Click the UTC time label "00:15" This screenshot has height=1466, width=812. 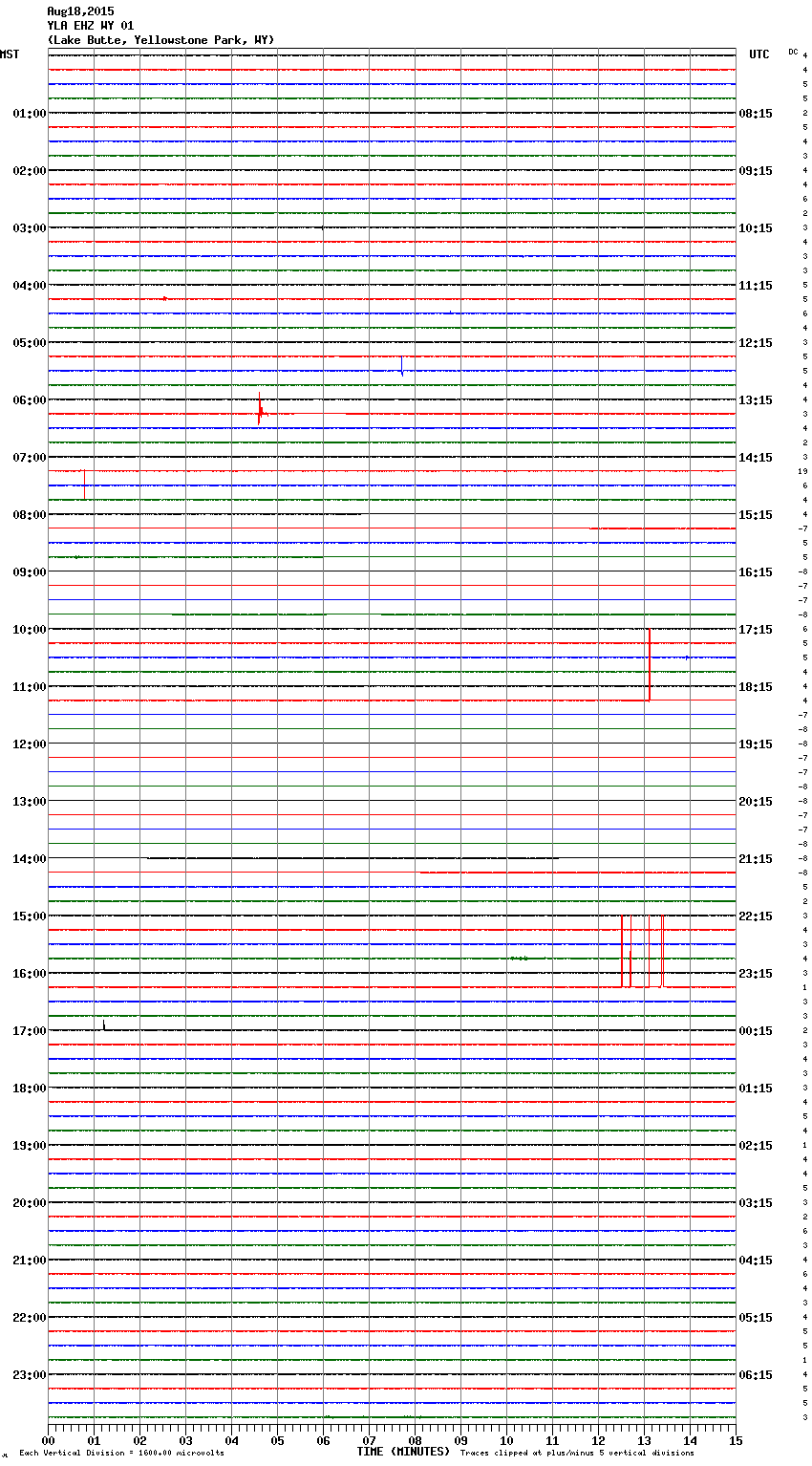click(756, 1031)
